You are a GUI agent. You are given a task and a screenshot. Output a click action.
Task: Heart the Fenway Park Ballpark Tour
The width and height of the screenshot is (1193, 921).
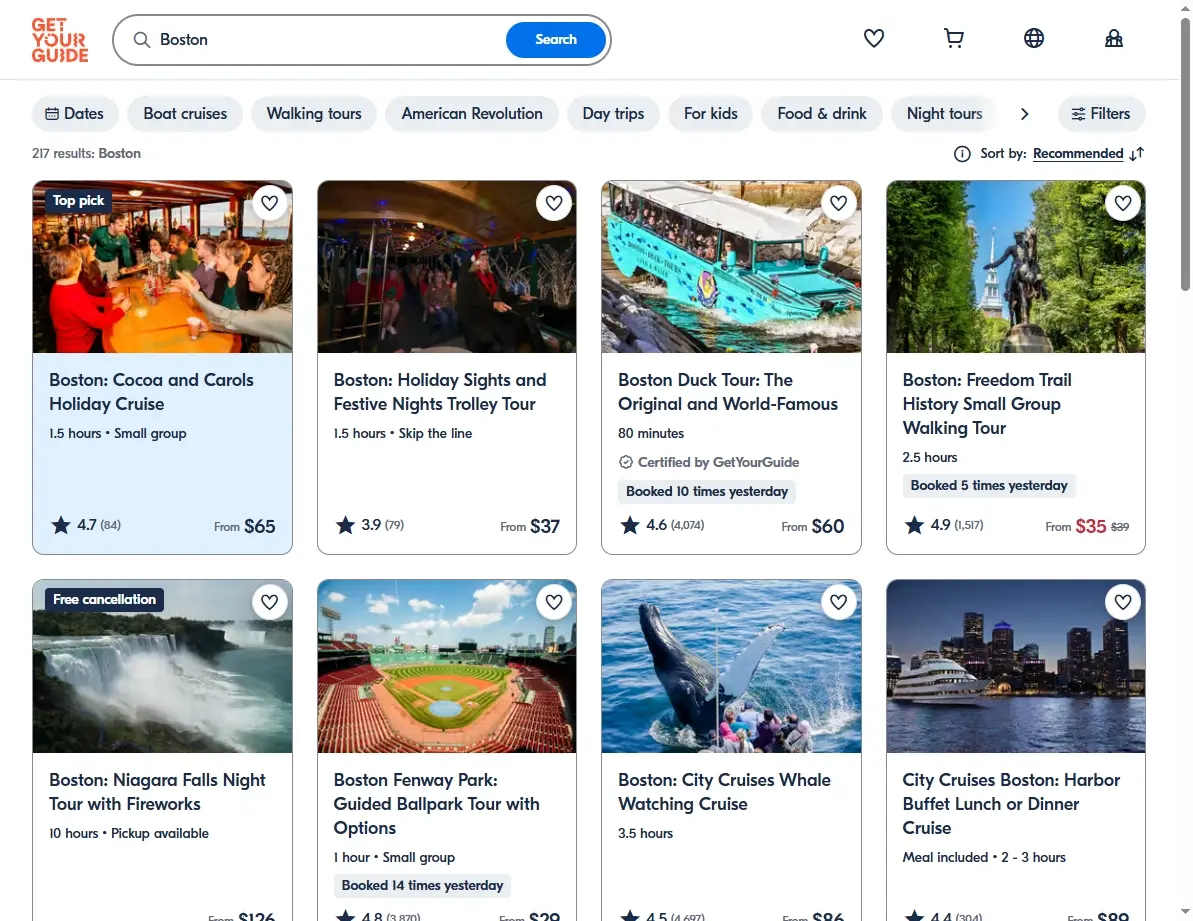point(554,602)
